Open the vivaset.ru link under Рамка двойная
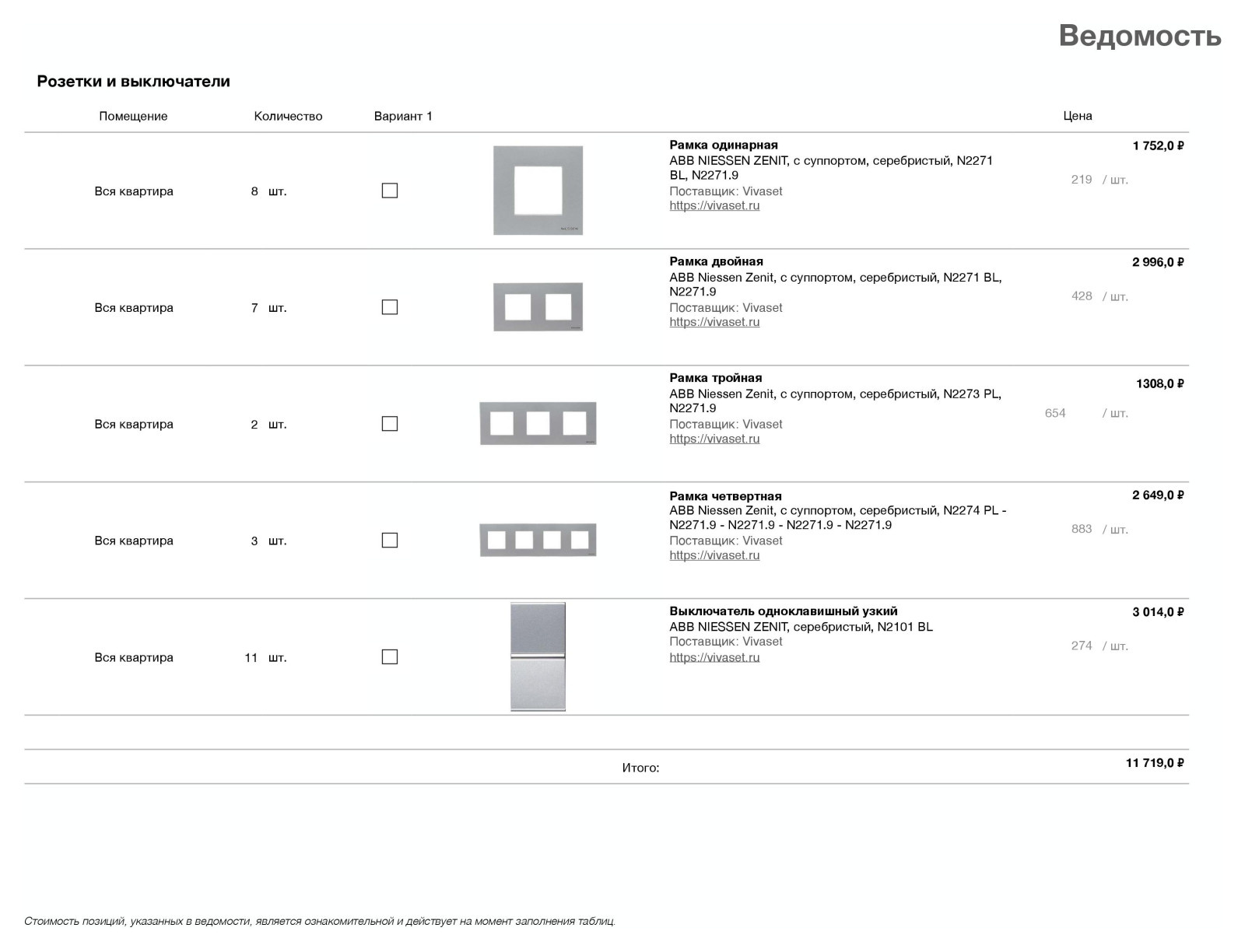This screenshot has width=1245, height=952. coord(714,323)
